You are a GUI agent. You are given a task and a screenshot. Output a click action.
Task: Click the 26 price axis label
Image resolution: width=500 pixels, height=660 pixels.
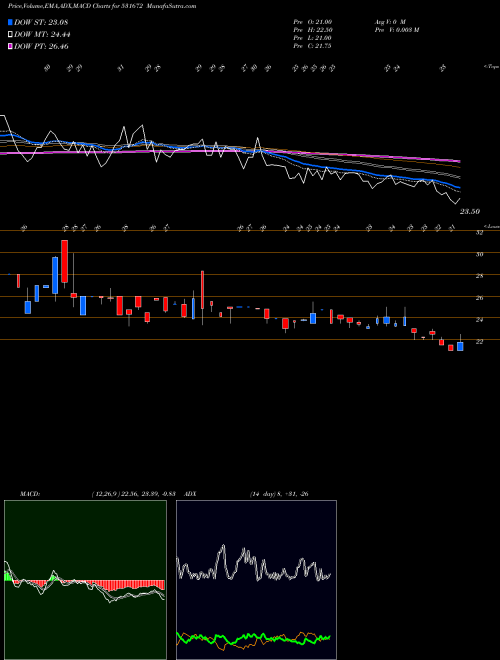coord(479,298)
